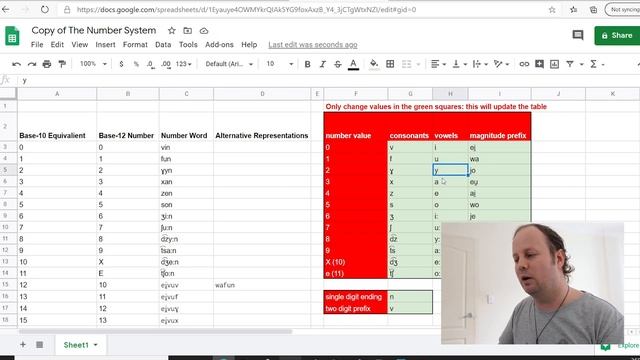This screenshot has width=640, height=360.
Task: Open the text rotation dropdown
Action: tap(501, 64)
